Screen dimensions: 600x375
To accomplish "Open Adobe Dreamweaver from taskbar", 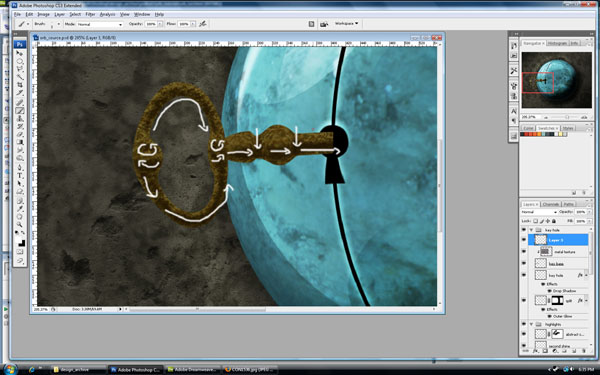I will pyautogui.click(x=193, y=370).
